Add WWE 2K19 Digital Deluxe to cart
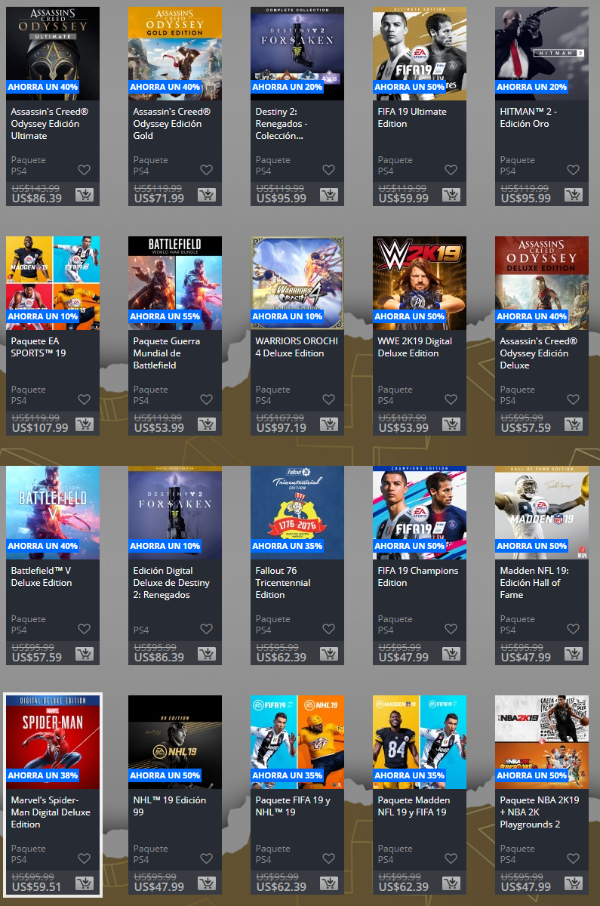The width and height of the screenshot is (600, 906). (x=451, y=427)
